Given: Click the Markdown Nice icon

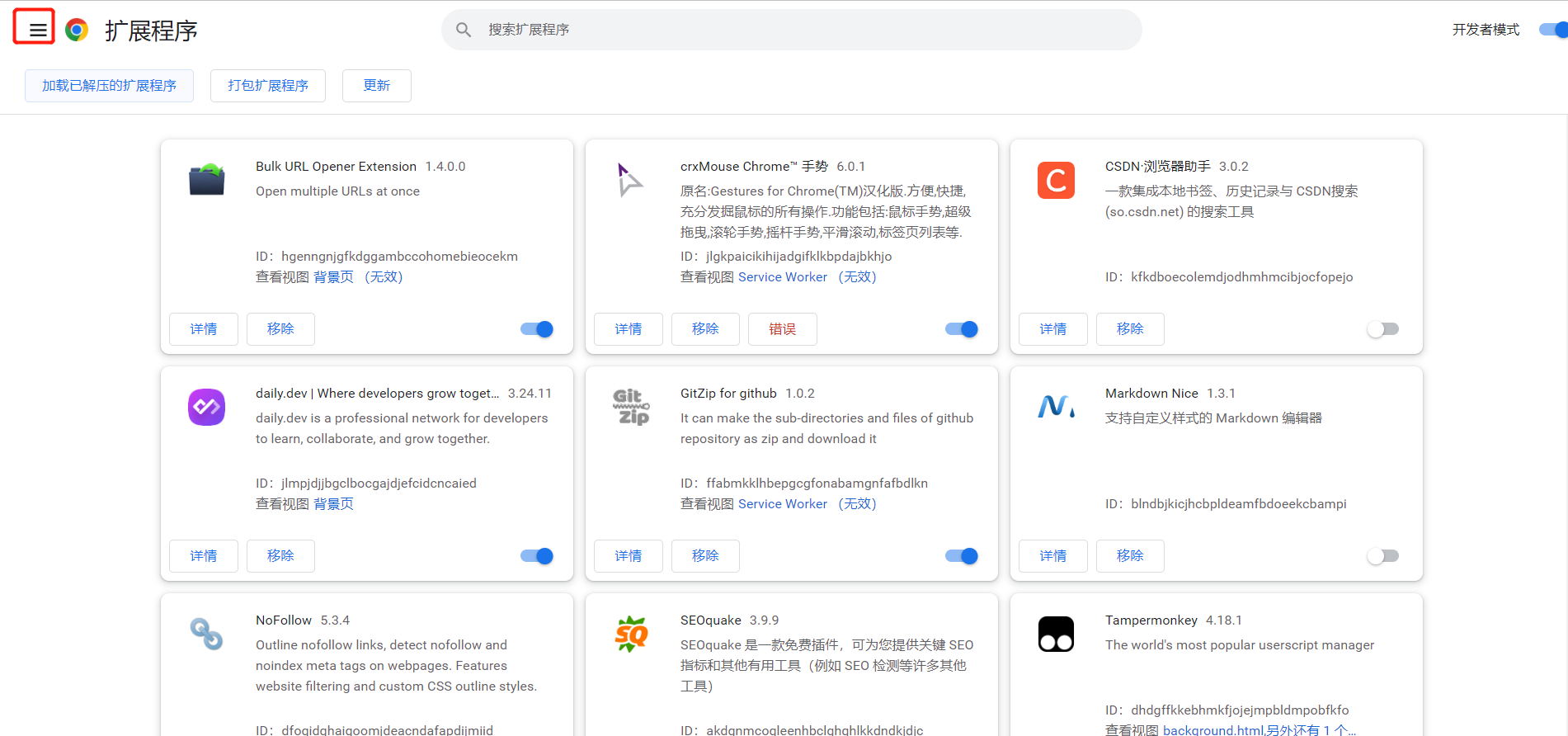Looking at the screenshot, I should (1056, 407).
